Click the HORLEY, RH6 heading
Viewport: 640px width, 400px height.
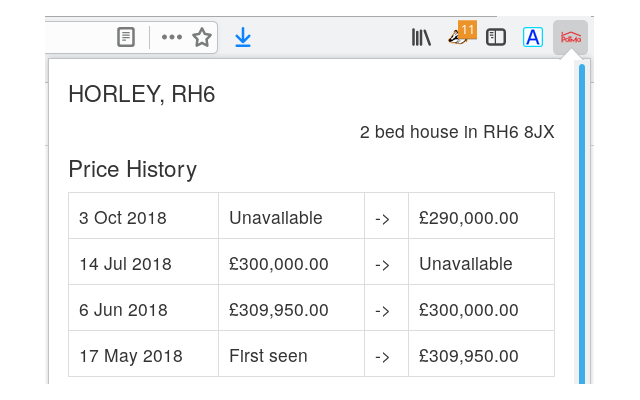point(142,94)
